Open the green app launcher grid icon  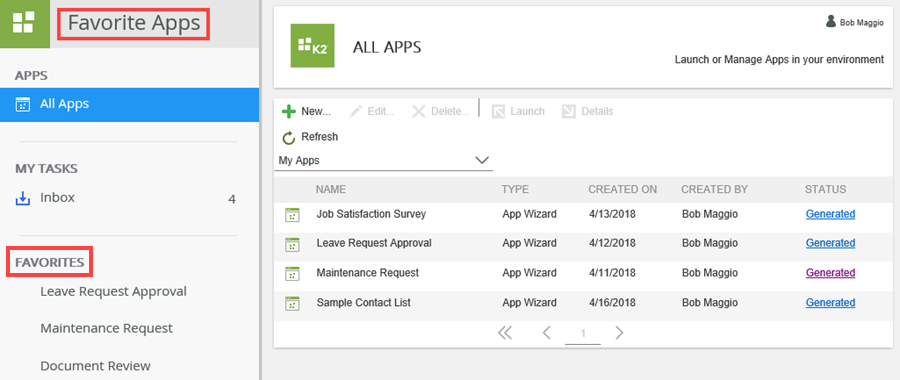(x=25, y=24)
